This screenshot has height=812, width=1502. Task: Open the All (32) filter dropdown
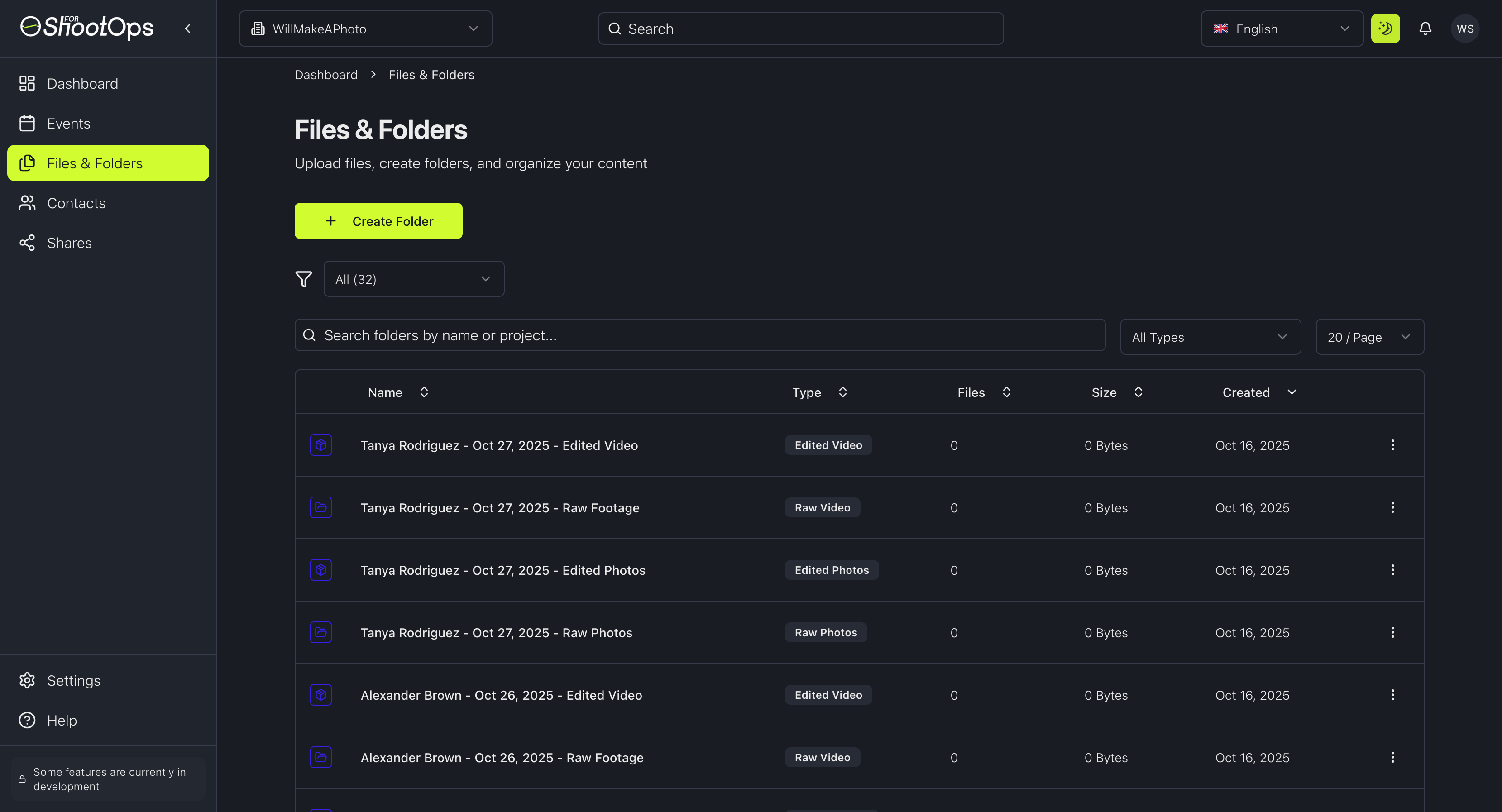point(413,279)
